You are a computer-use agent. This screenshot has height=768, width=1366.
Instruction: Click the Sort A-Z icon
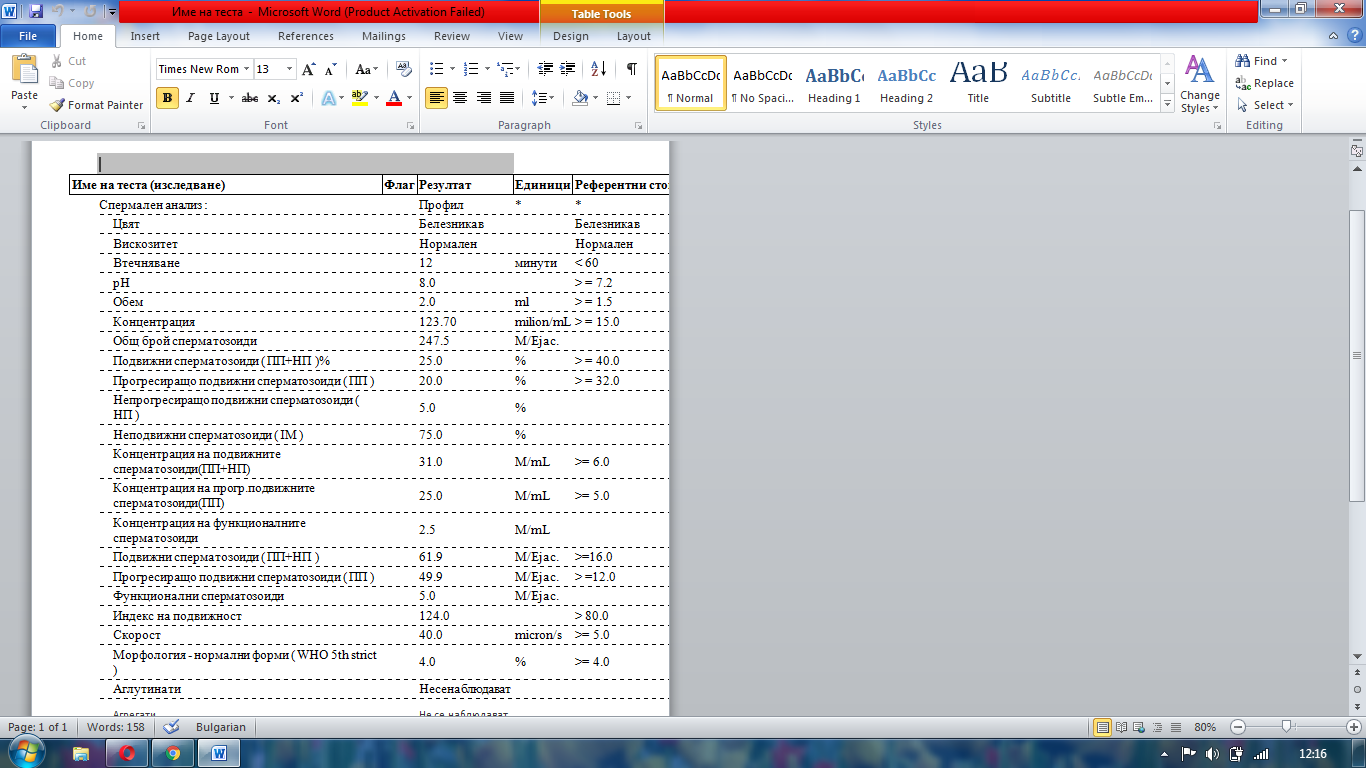tap(599, 69)
